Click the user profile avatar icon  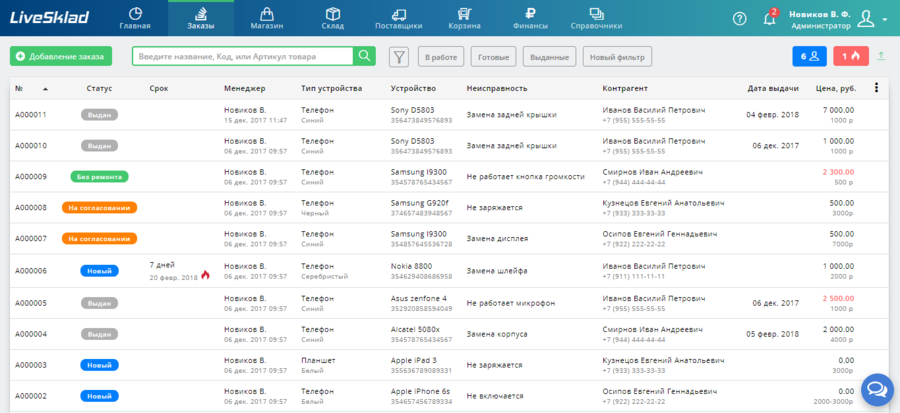[x=865, y=19]
